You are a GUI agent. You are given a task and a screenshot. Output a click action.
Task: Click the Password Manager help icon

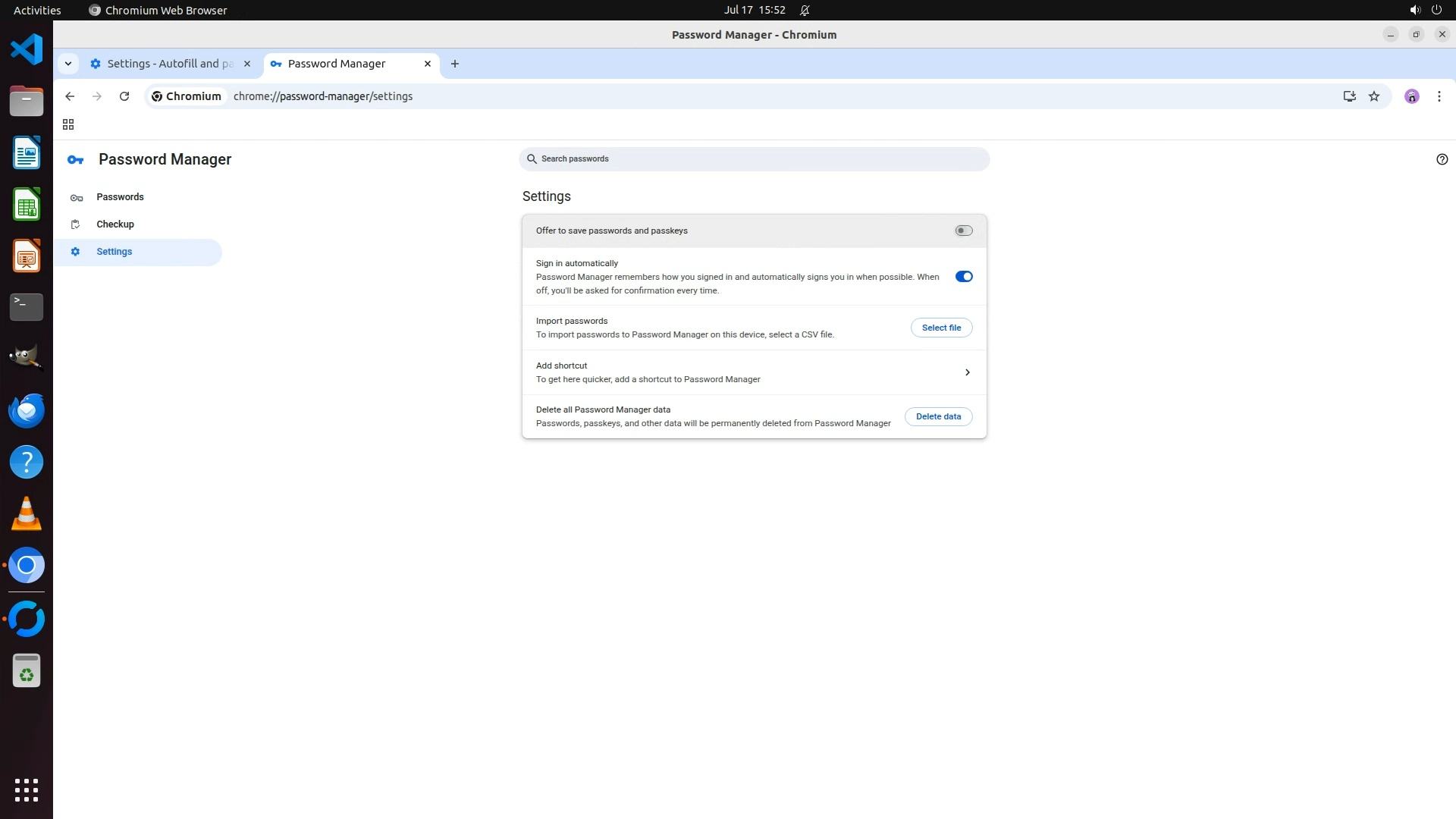[1442, 159]
